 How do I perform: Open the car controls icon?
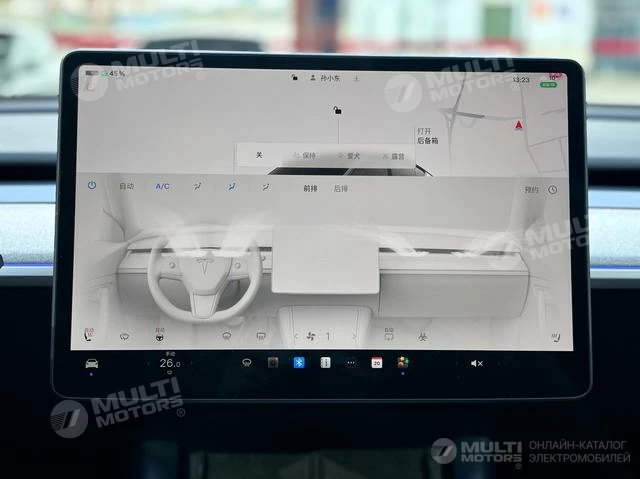point(92,363)
